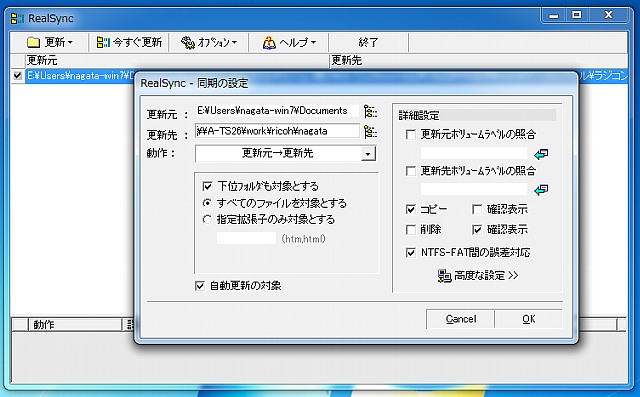The width and height of the screenshot is (640, 397).
Task: Toggle 更新元ボリュームラベルの照合 checkbox
Action: tap(411, 134)
